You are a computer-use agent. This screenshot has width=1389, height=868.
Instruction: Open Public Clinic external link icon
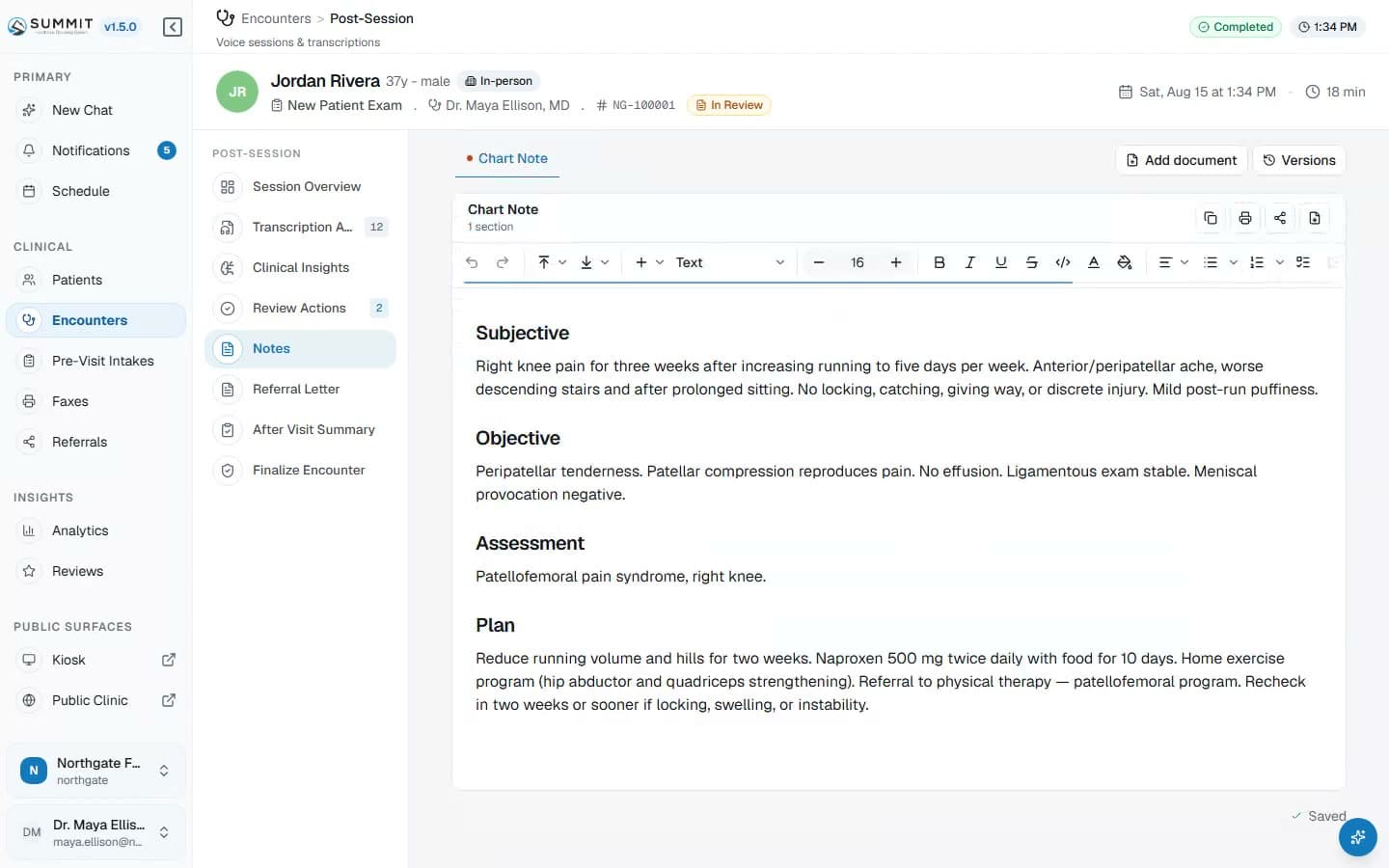tap(169, 700)
